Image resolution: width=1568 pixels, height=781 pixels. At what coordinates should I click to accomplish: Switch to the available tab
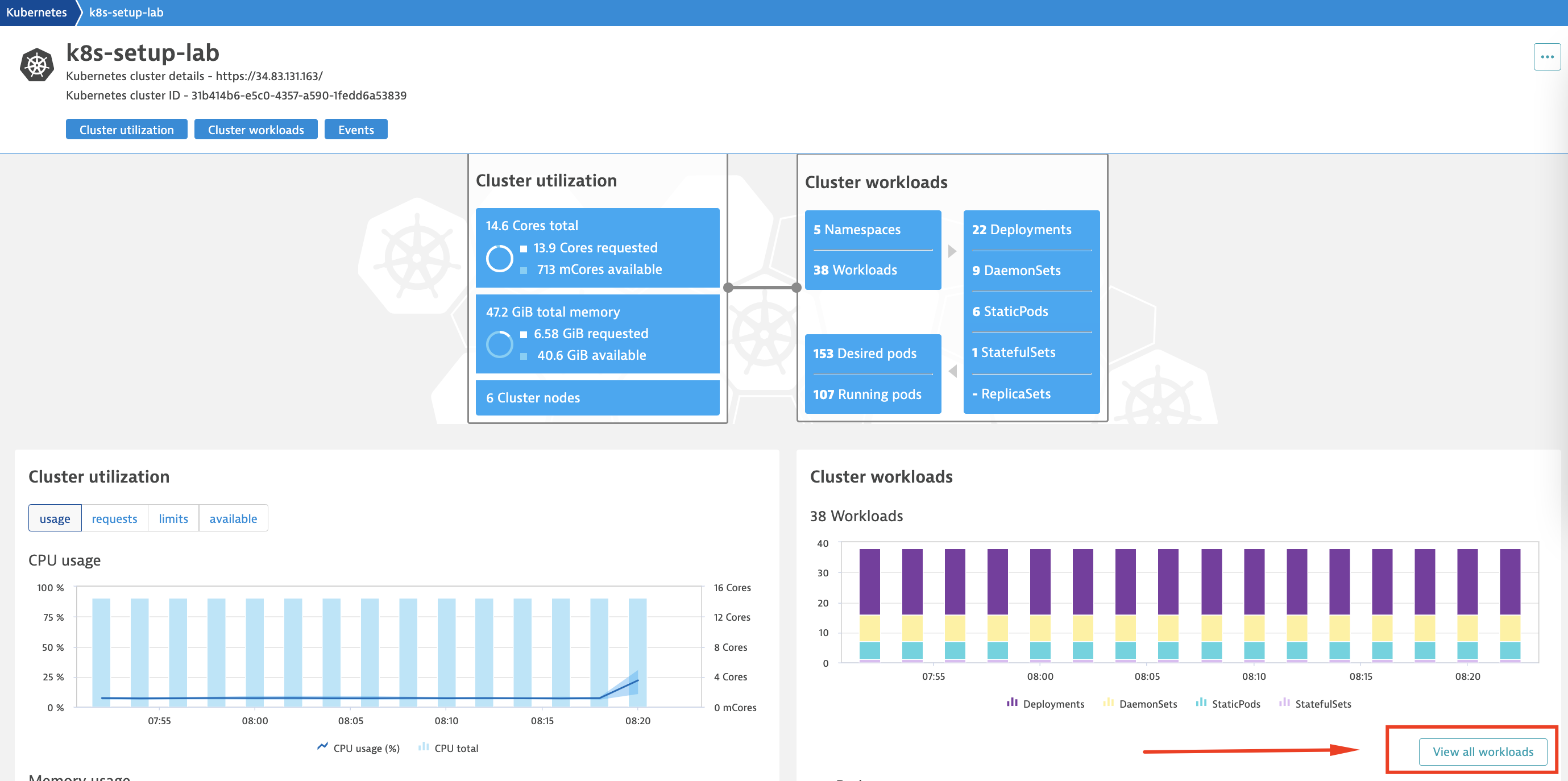pos(233,518)
